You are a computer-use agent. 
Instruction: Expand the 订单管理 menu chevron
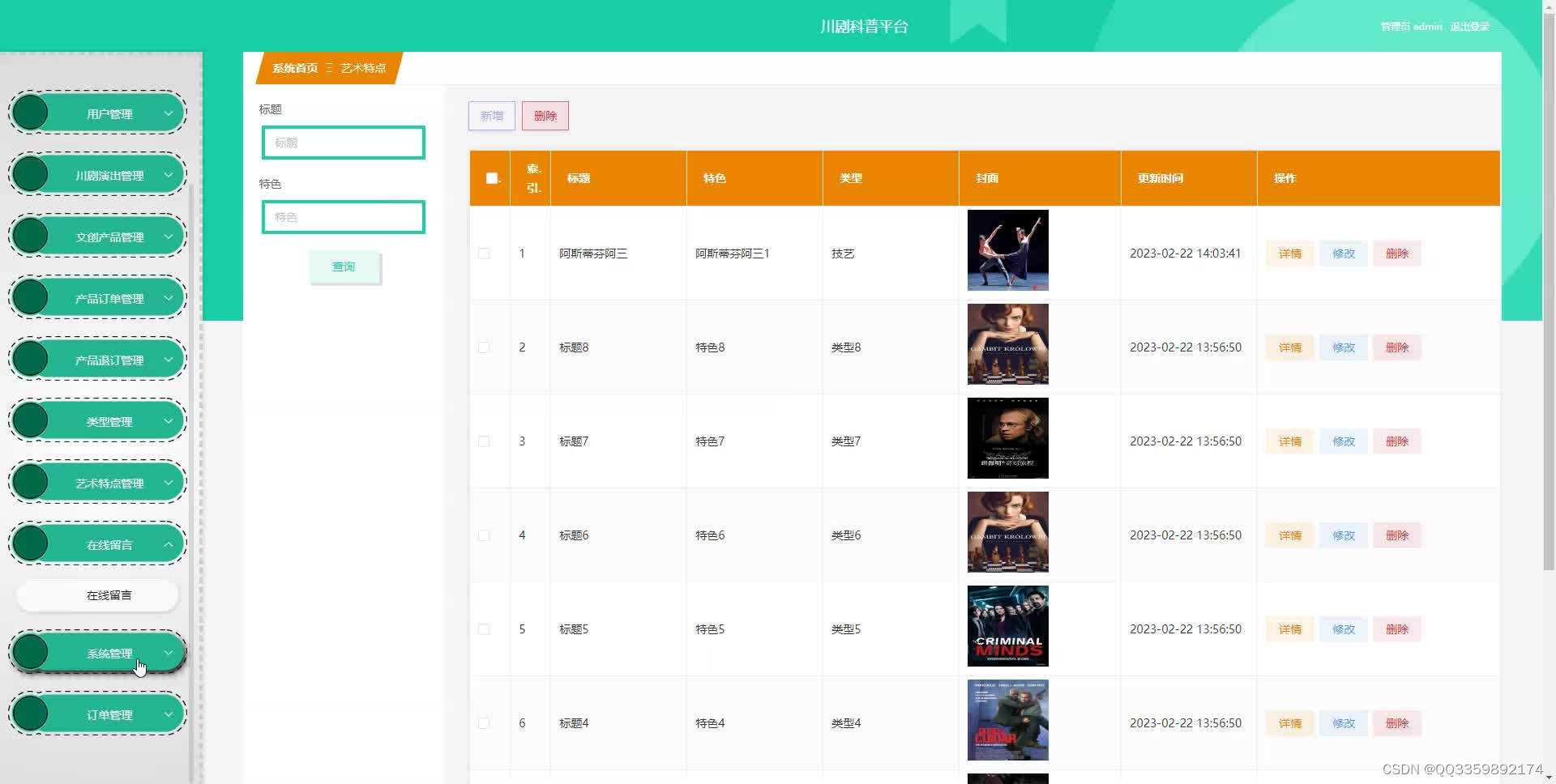point(169,714)
